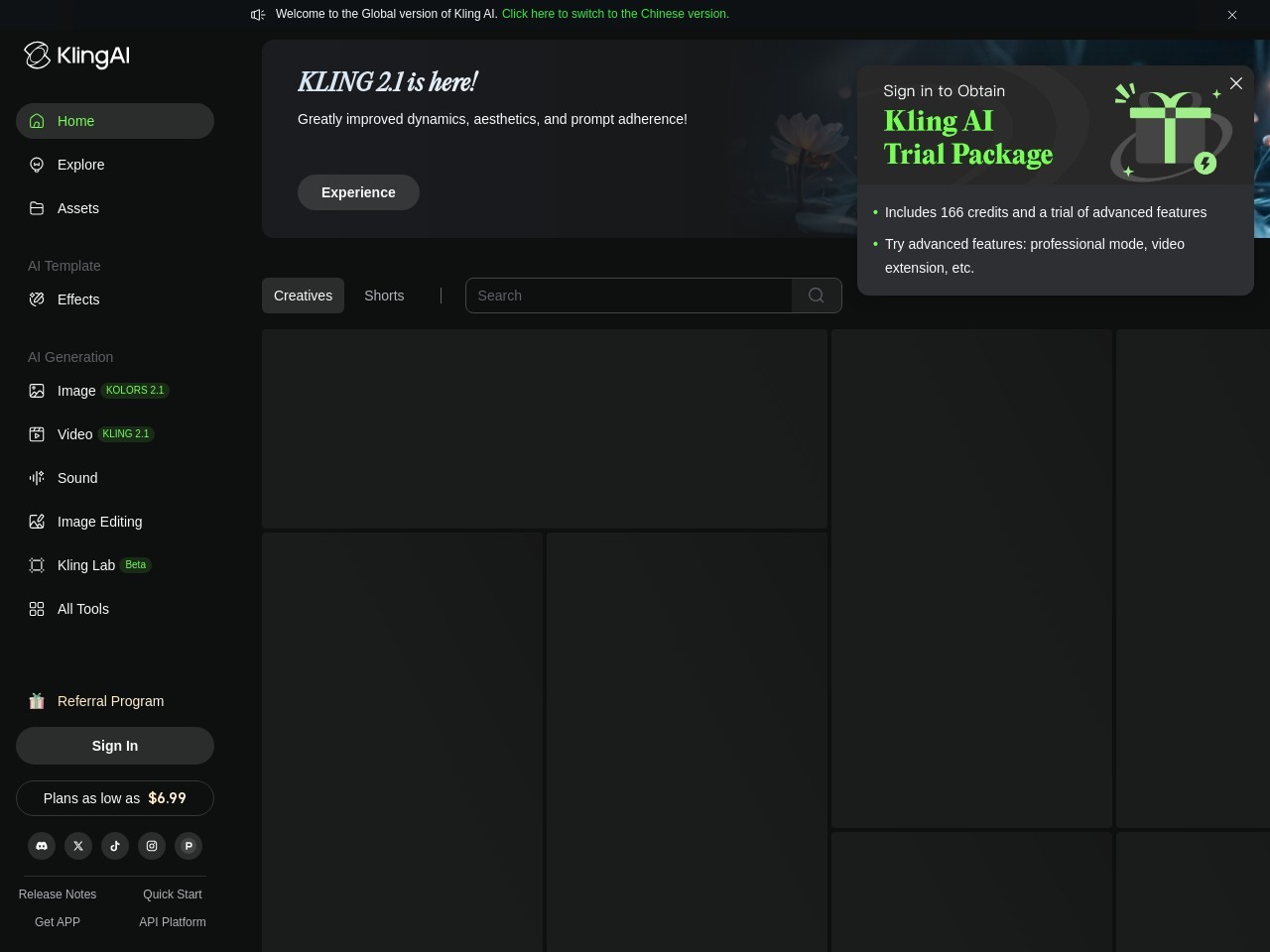This screenshot has height=952, width=1270.
Task: Click the Get APP link
Action: pyautogui.click(x=58, y=922)
